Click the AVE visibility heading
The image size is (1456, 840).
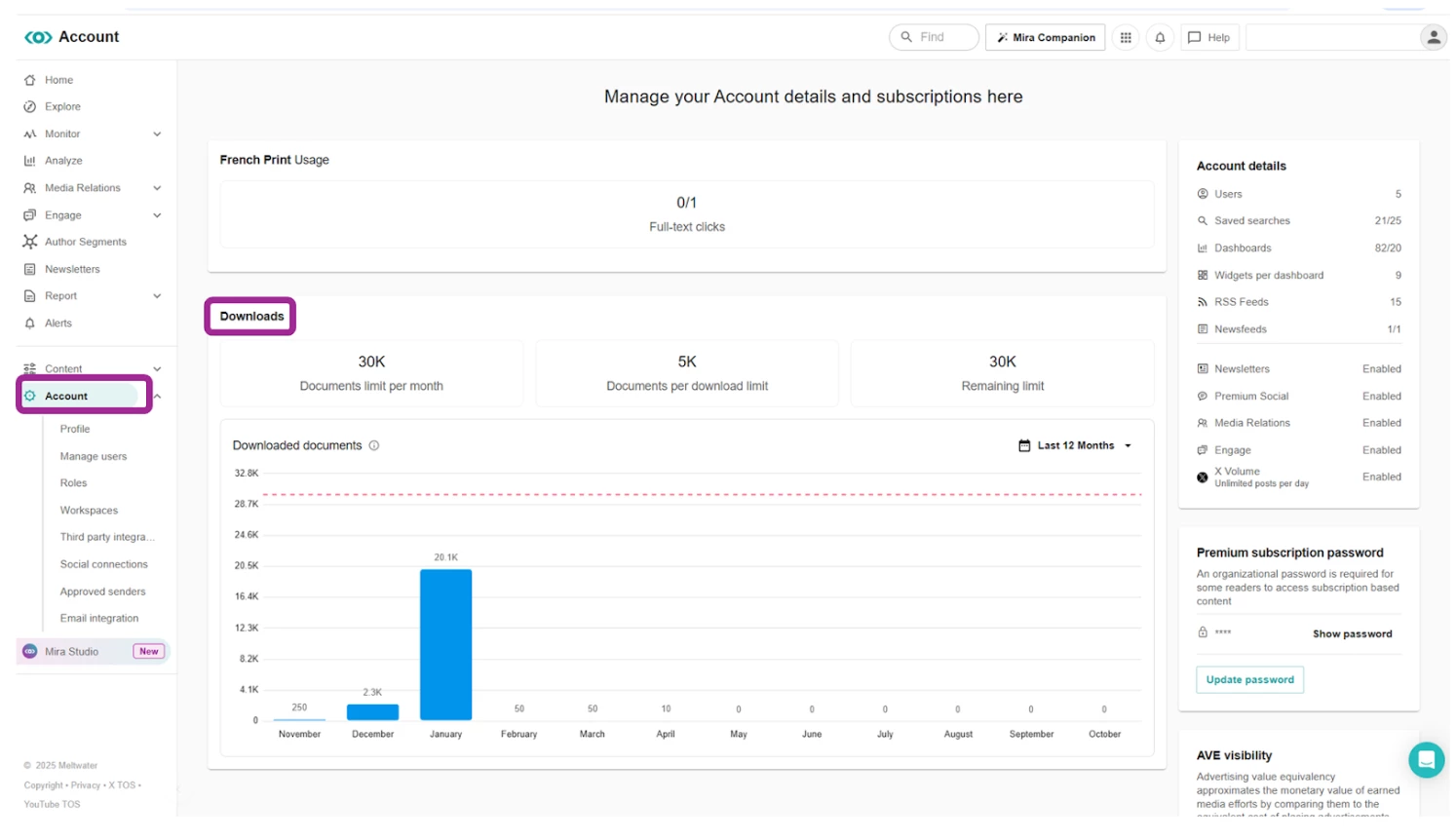click(x=1234, y=756)
